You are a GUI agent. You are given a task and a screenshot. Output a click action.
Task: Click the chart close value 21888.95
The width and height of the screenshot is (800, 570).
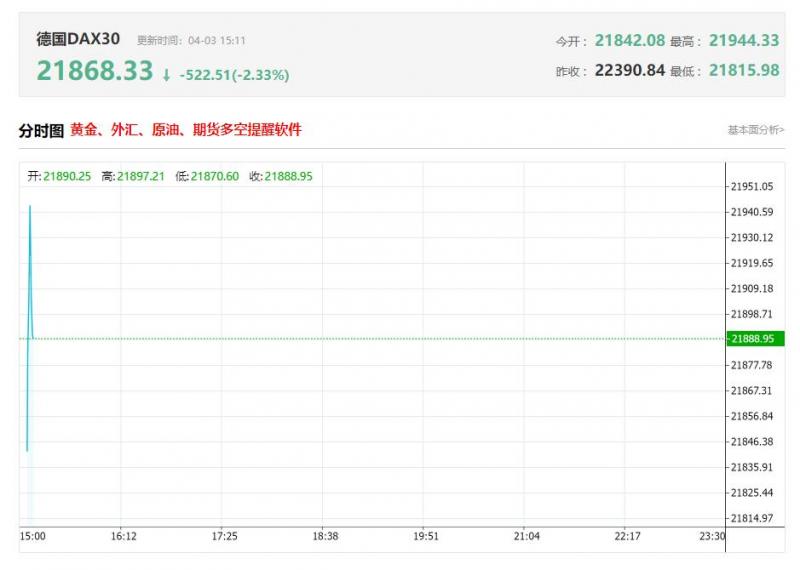click(x=288, y=177)
